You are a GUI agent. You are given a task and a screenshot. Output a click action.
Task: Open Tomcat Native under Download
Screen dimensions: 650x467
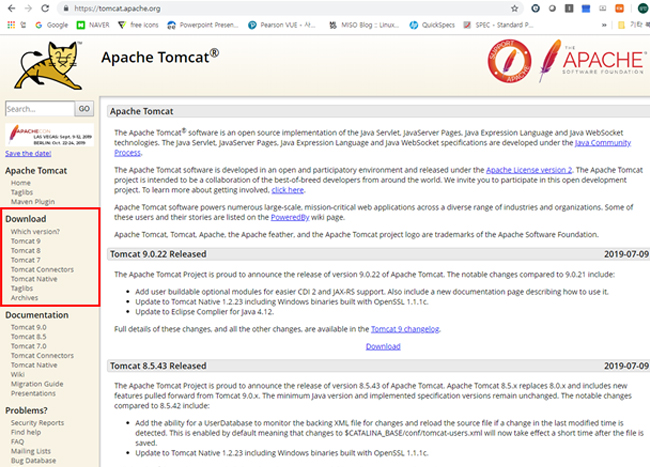pos(34,279)
